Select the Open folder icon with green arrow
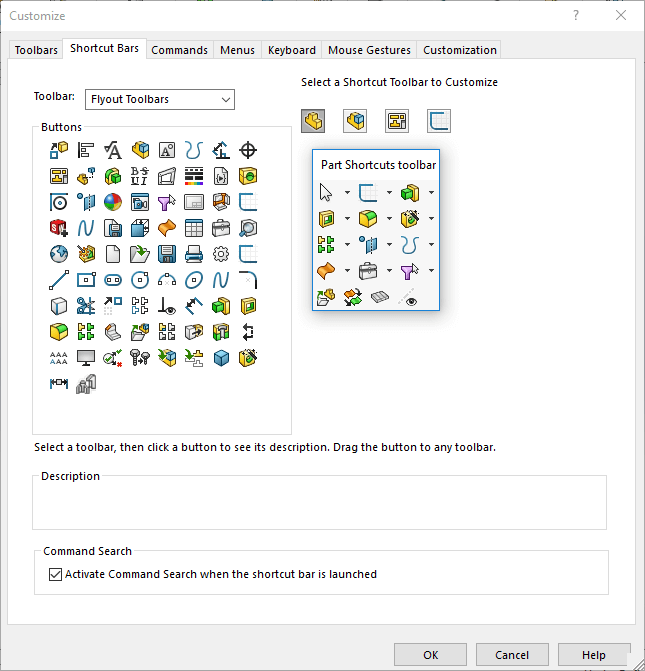 click(x=140, y=254)
